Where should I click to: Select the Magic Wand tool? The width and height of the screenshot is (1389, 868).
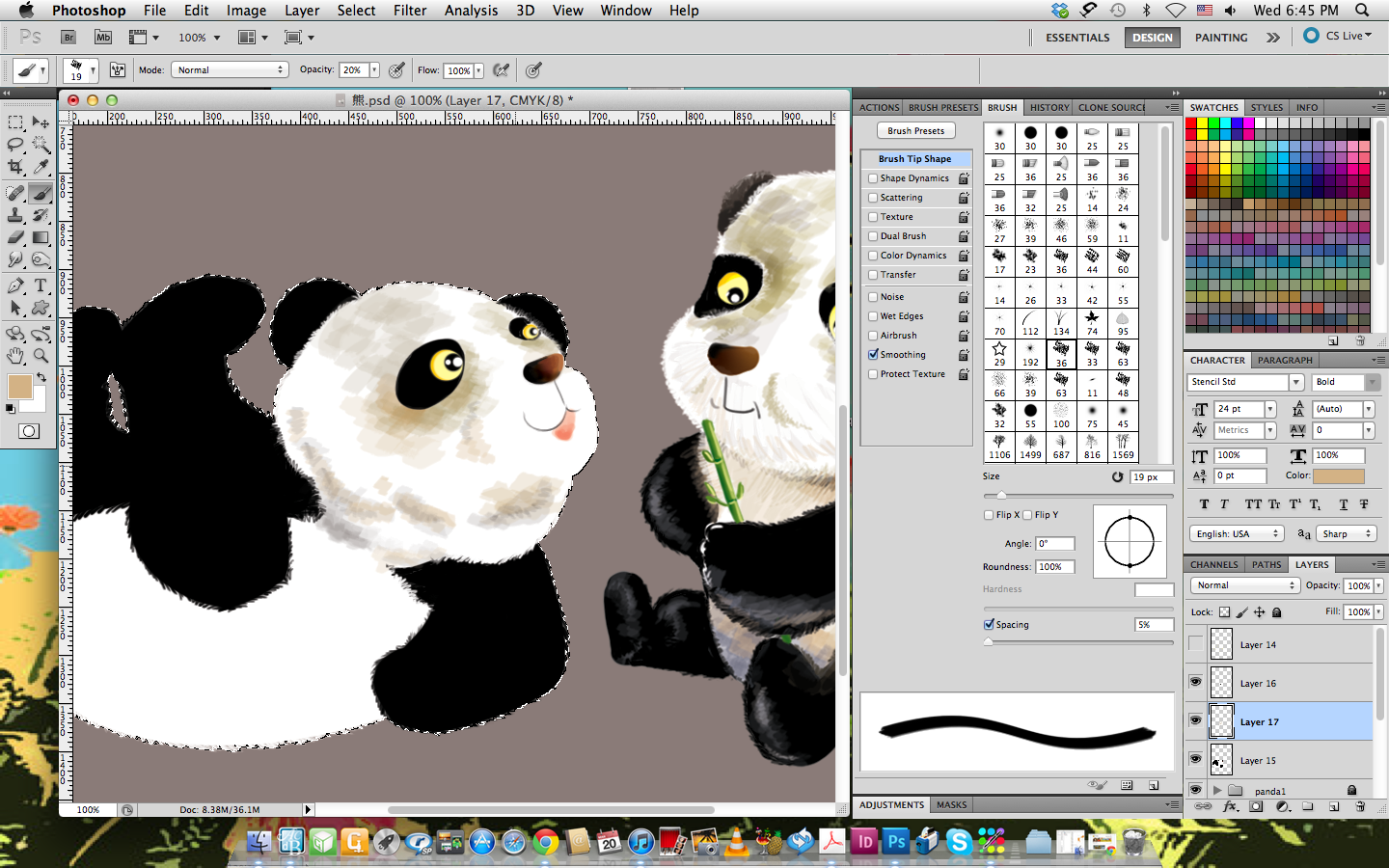(x=41, y=146)
